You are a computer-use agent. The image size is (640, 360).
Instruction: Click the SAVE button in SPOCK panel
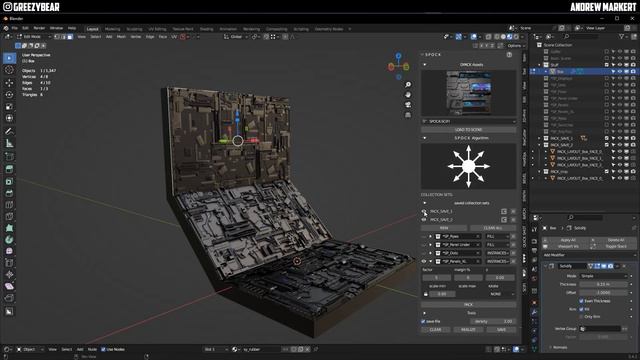tap(501, 330)
